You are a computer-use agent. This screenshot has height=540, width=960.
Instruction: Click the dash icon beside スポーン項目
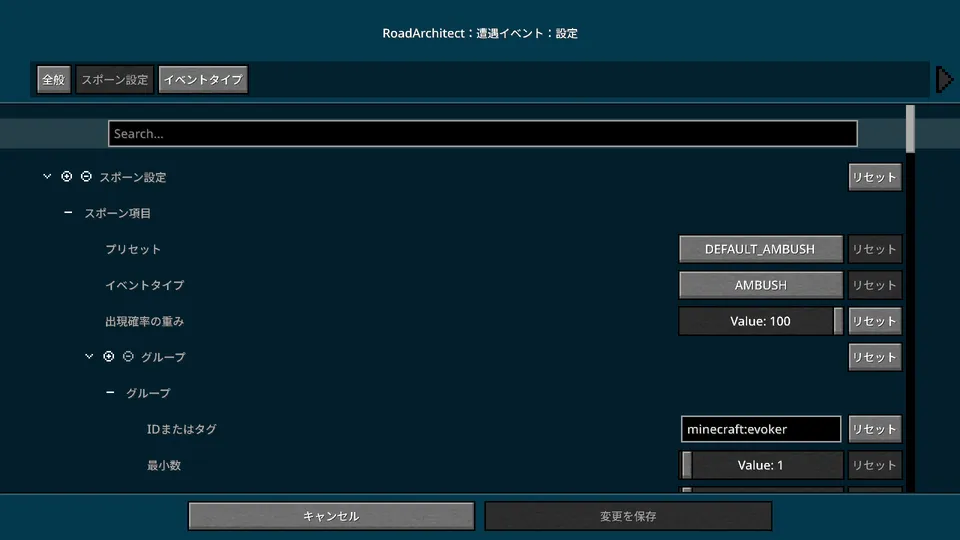pyautogui.click(x=68, y=213)
